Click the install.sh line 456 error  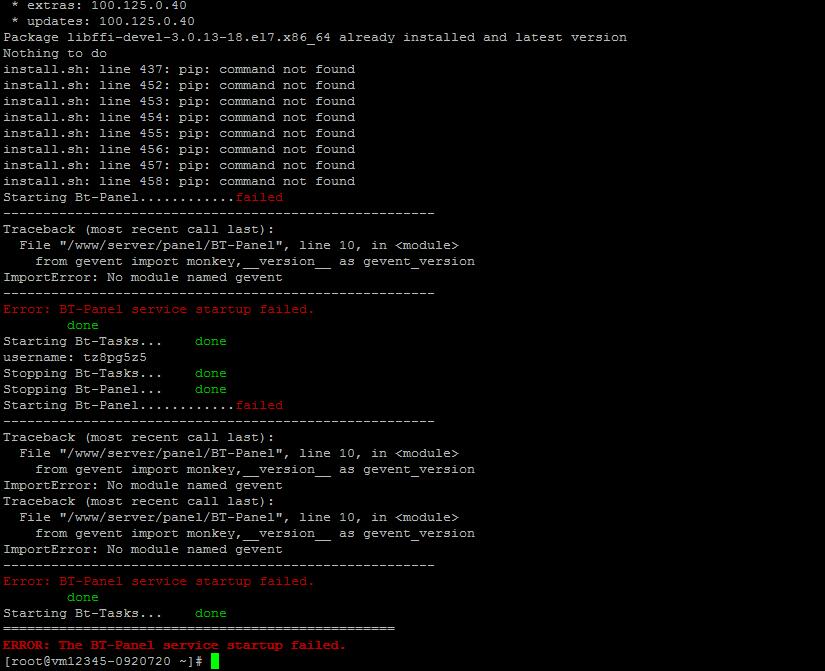point(179,149)
